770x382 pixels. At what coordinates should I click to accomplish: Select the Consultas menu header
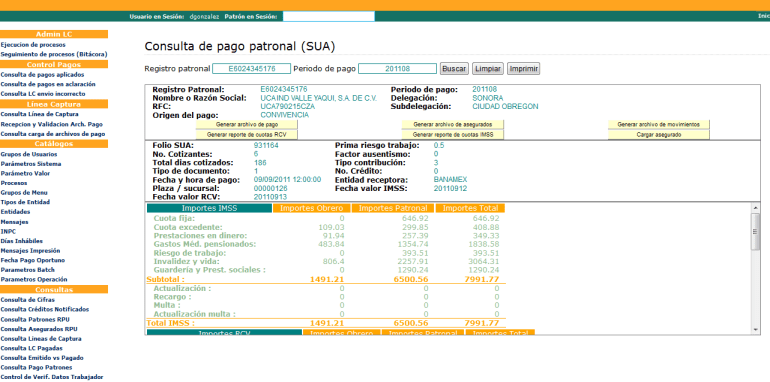(x=54, y=290)
